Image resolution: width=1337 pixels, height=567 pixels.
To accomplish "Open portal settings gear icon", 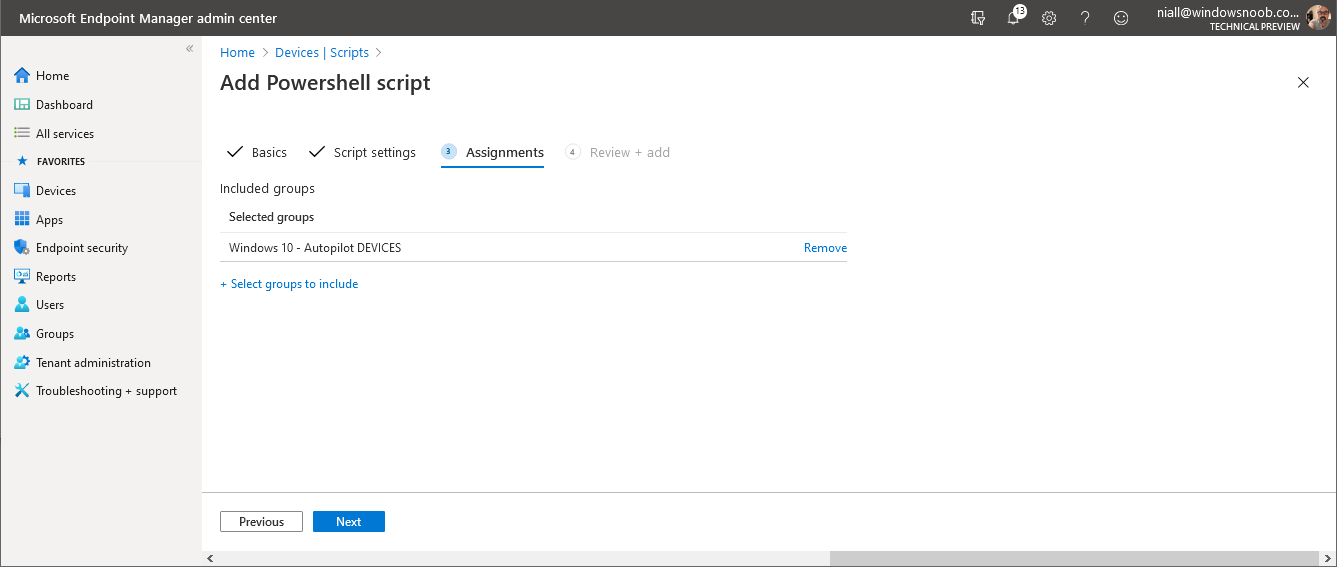I will pyautogui.click(x=1049, y=18).
